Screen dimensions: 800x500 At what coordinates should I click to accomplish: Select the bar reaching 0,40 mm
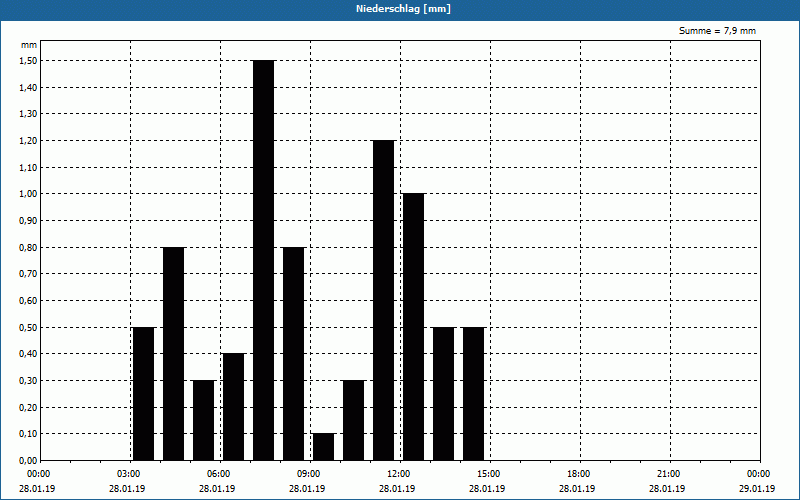233,407
